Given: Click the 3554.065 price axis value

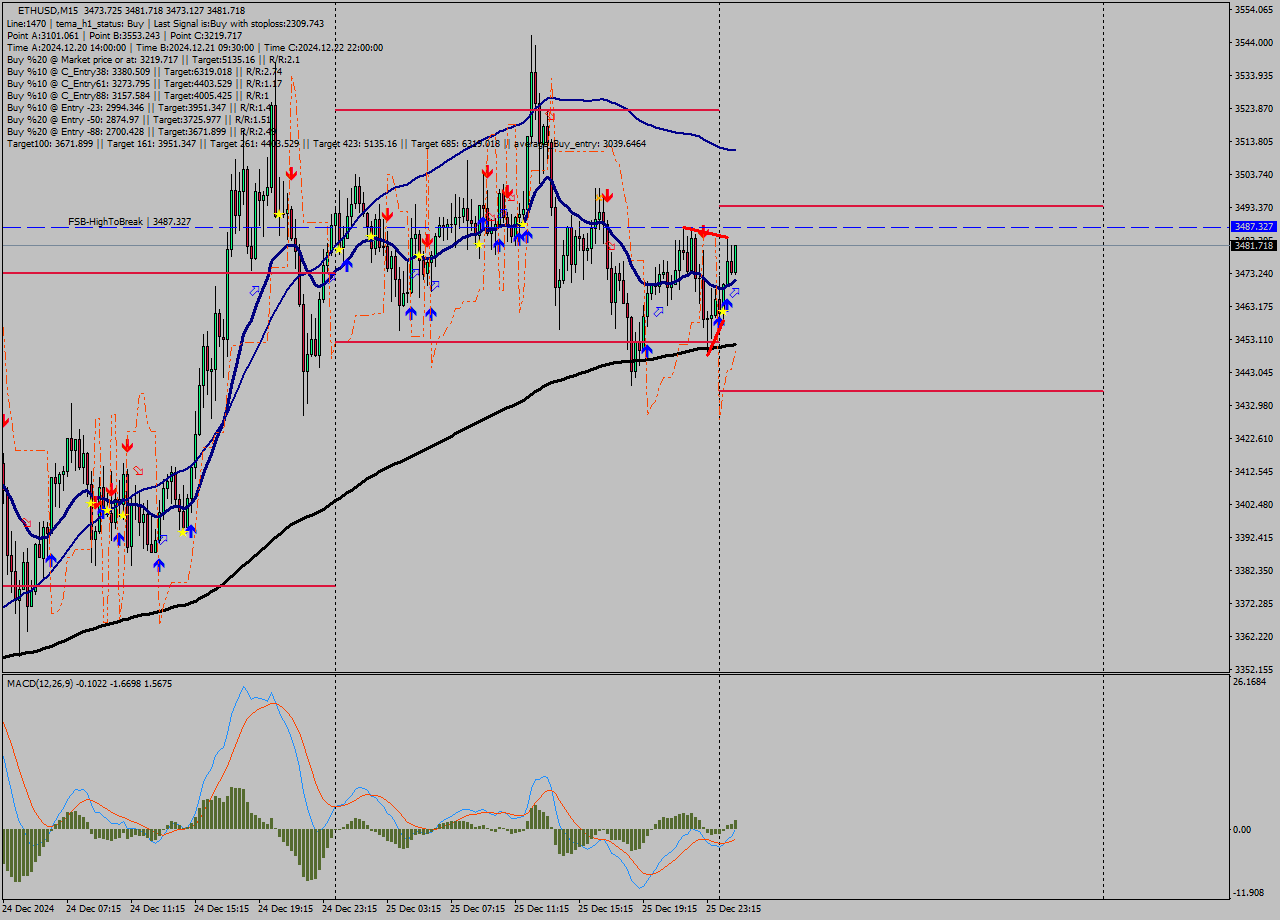Looking at the screenshot, I should click(1254, 9).
